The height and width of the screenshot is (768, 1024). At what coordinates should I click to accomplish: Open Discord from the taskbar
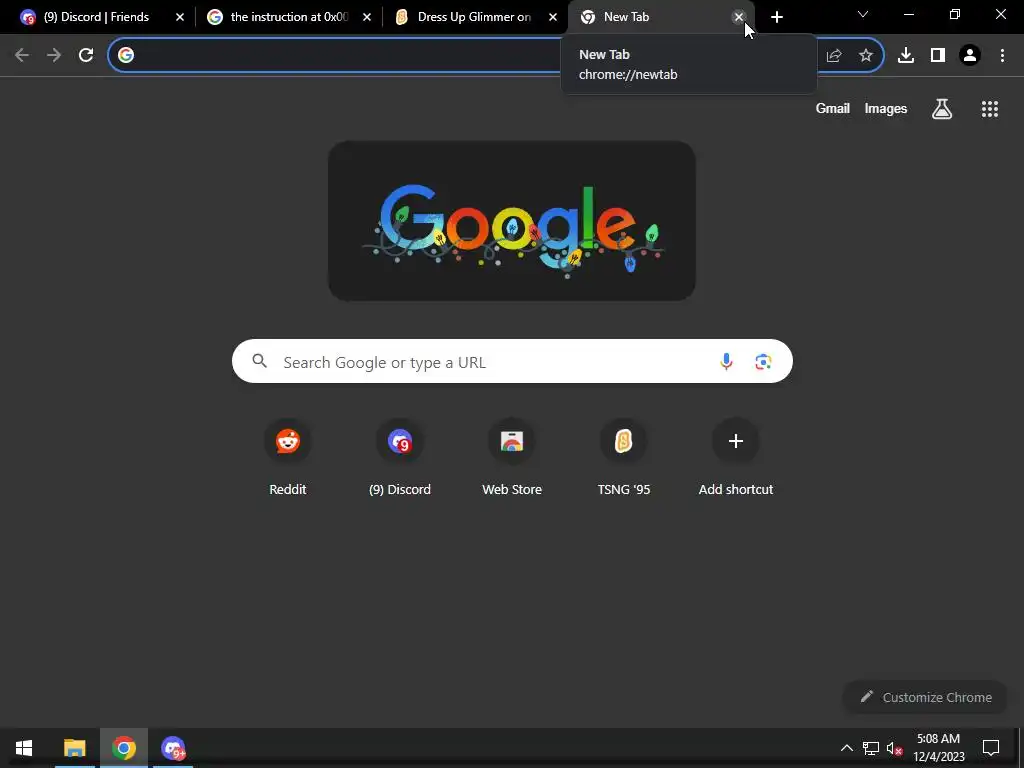pyautogui.click(x=173, y=748)
